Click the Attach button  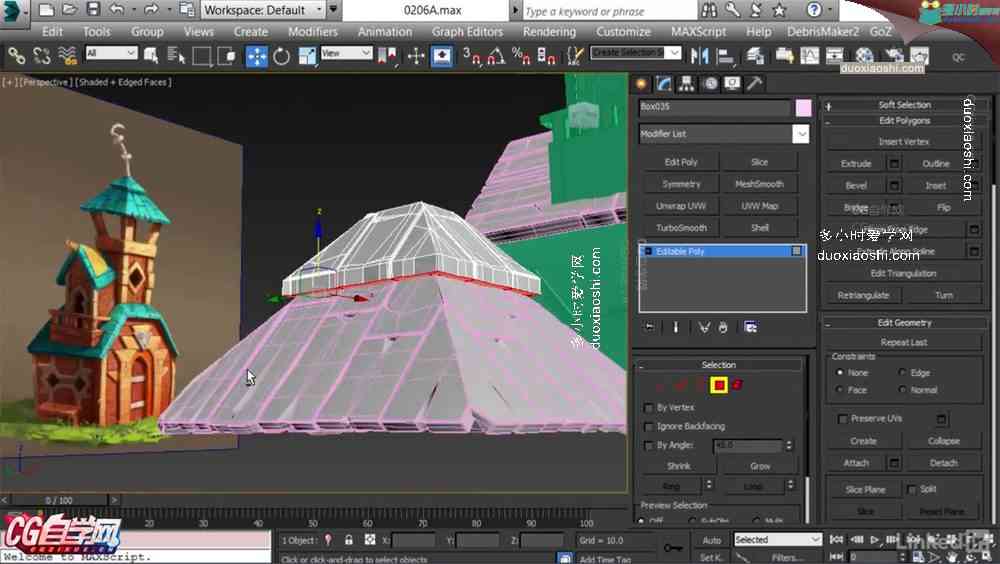[856, 463]
